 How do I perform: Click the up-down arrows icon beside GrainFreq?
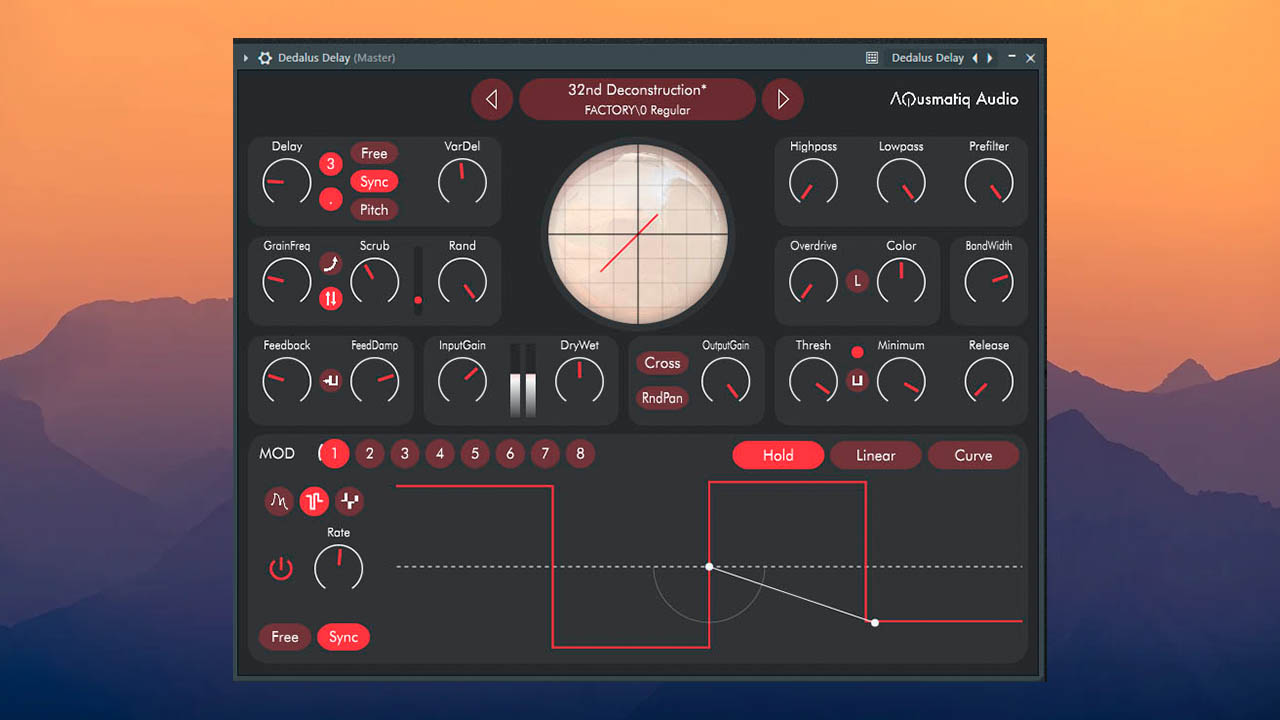point(330,298)
